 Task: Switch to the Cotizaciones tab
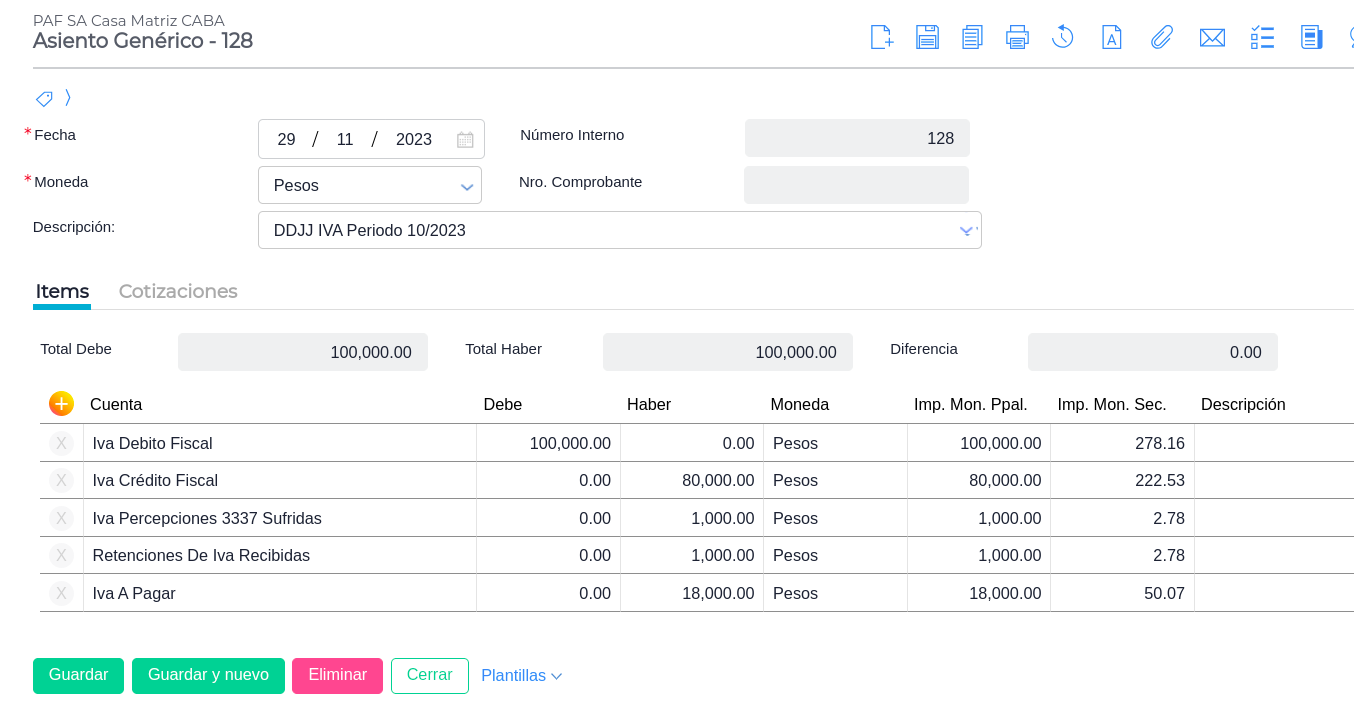178,291
